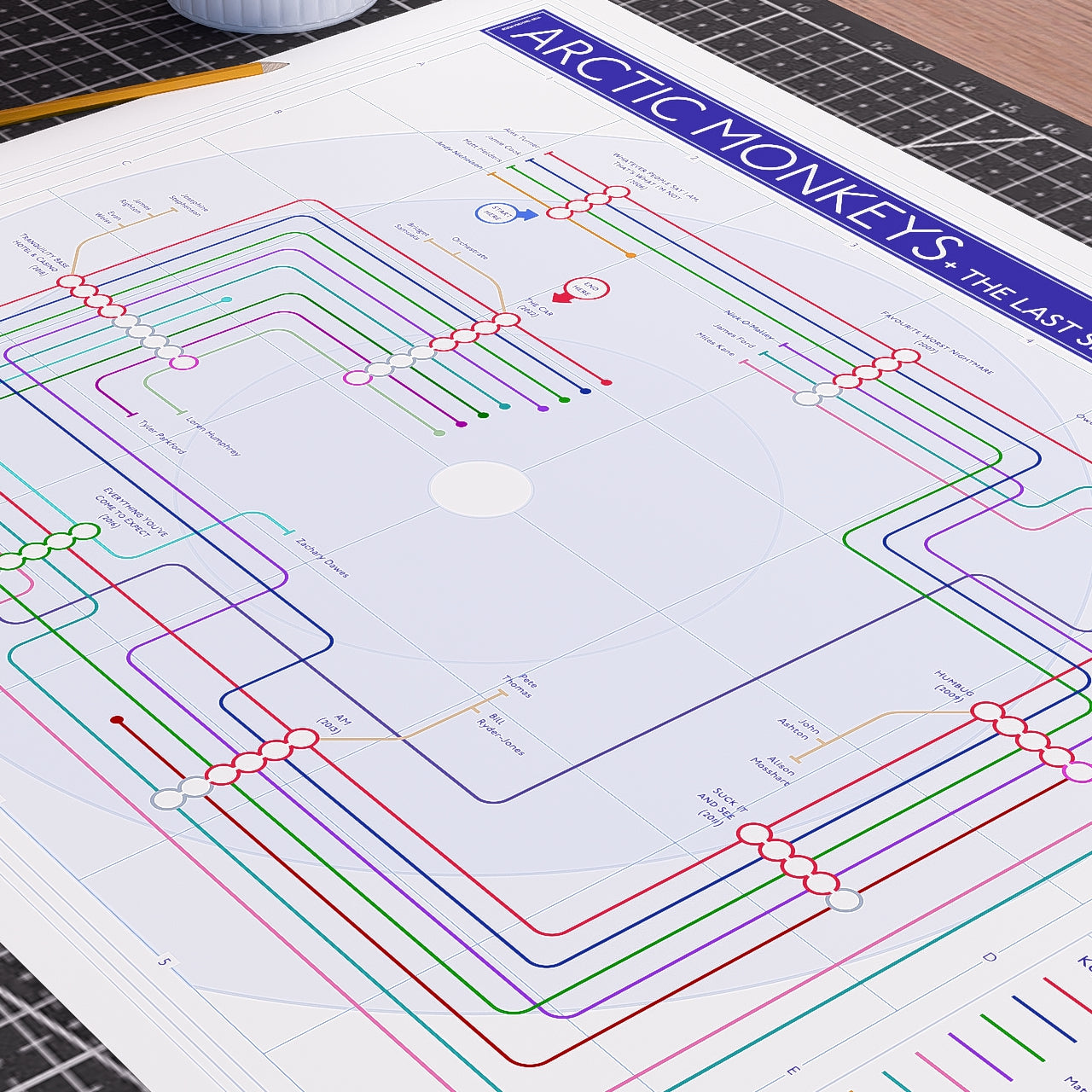
Task: Click the red END HERE marker
Action: pyautogui.click(x=582, y=290)
